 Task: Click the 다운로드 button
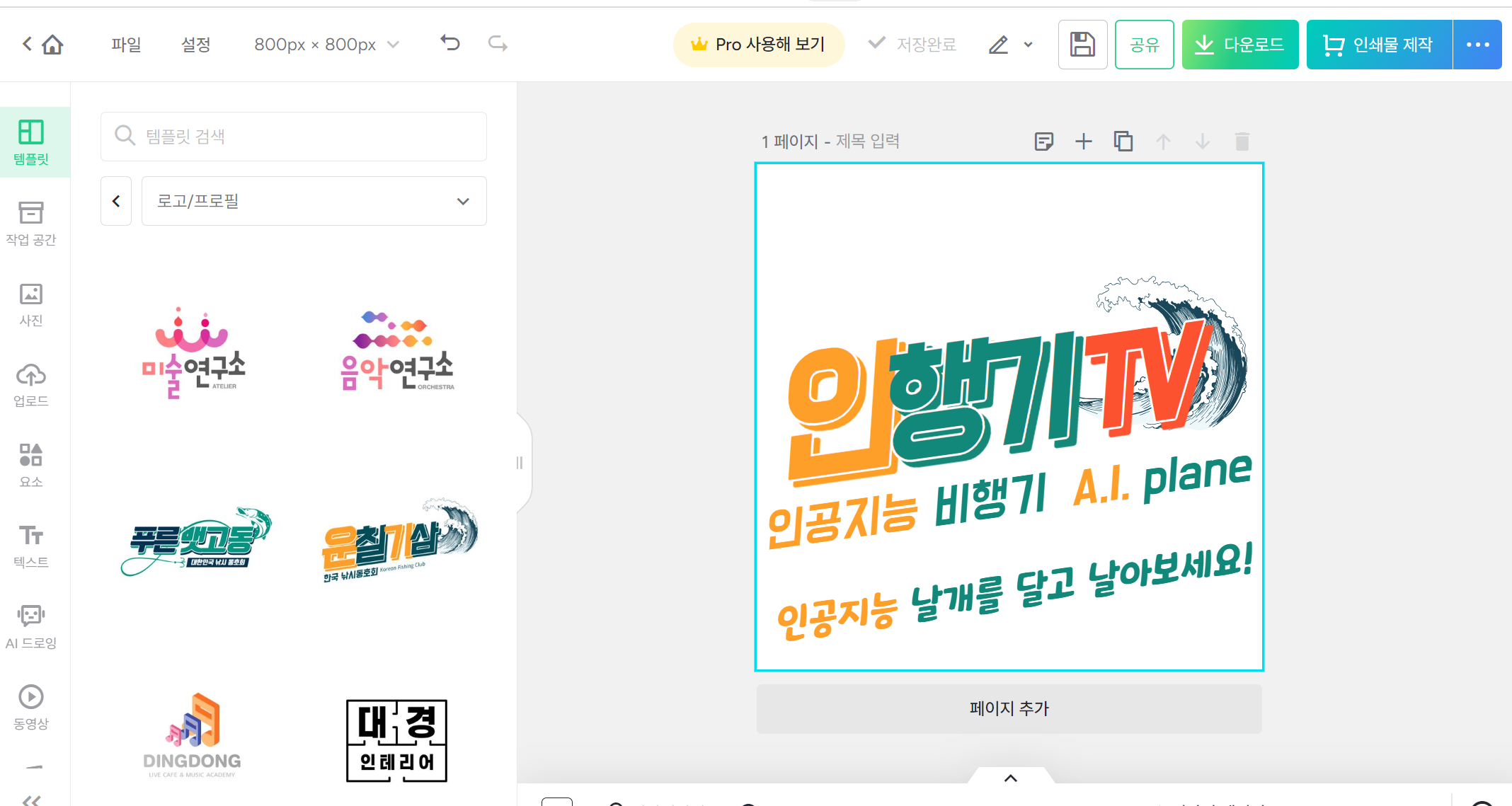[1239, 45]
